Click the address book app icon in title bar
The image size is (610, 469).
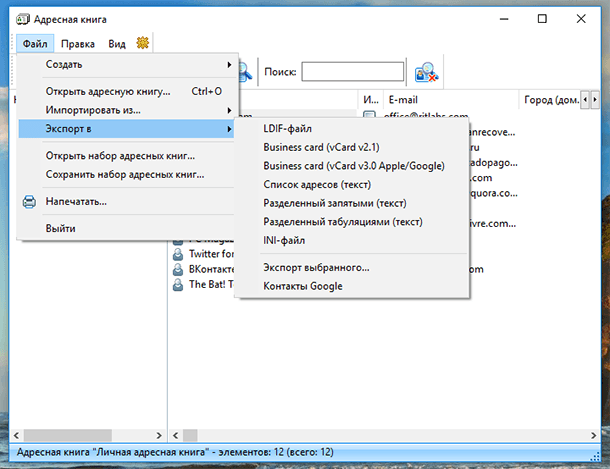click(23, 19)
